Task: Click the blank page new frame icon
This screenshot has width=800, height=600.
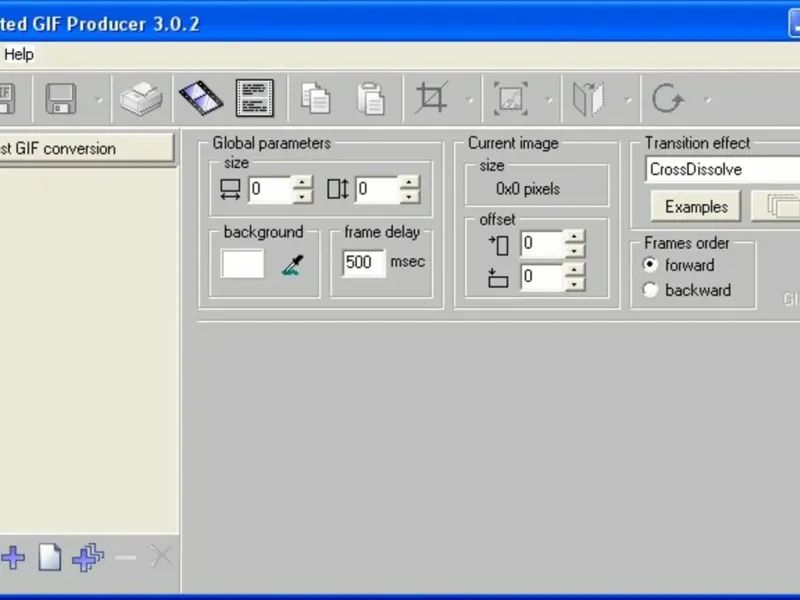Action: pos(50,557)
